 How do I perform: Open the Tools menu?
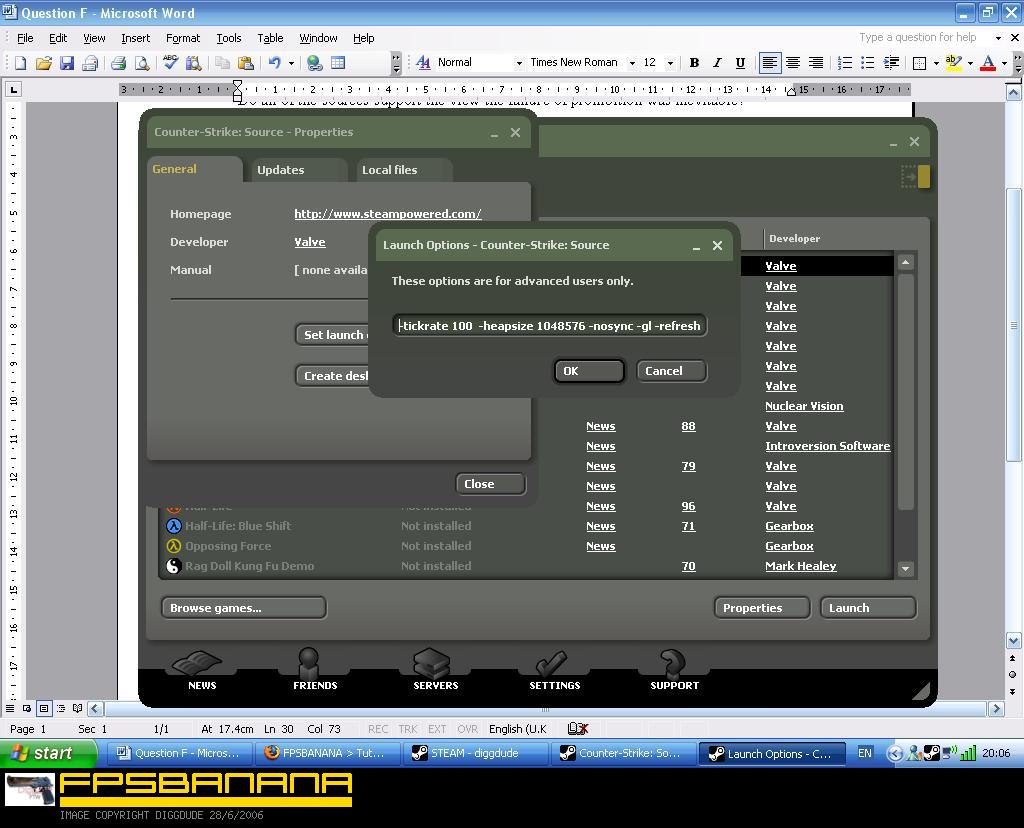(x=229, y=38)
